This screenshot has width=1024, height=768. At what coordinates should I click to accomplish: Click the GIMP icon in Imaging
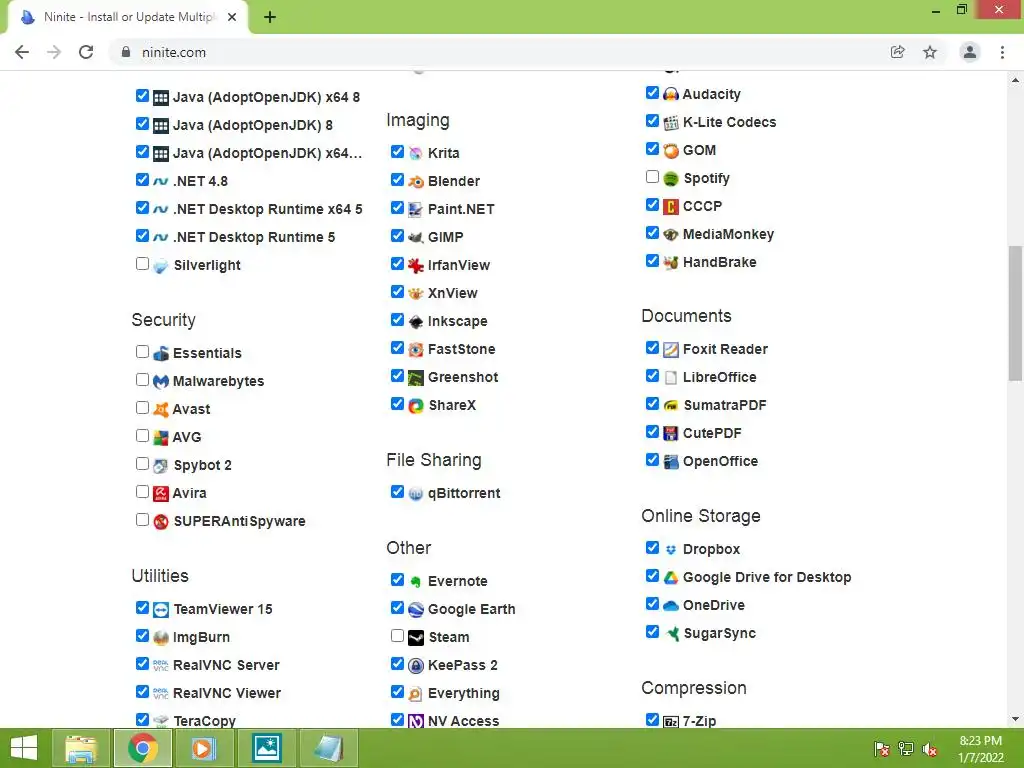click(416, 237)
